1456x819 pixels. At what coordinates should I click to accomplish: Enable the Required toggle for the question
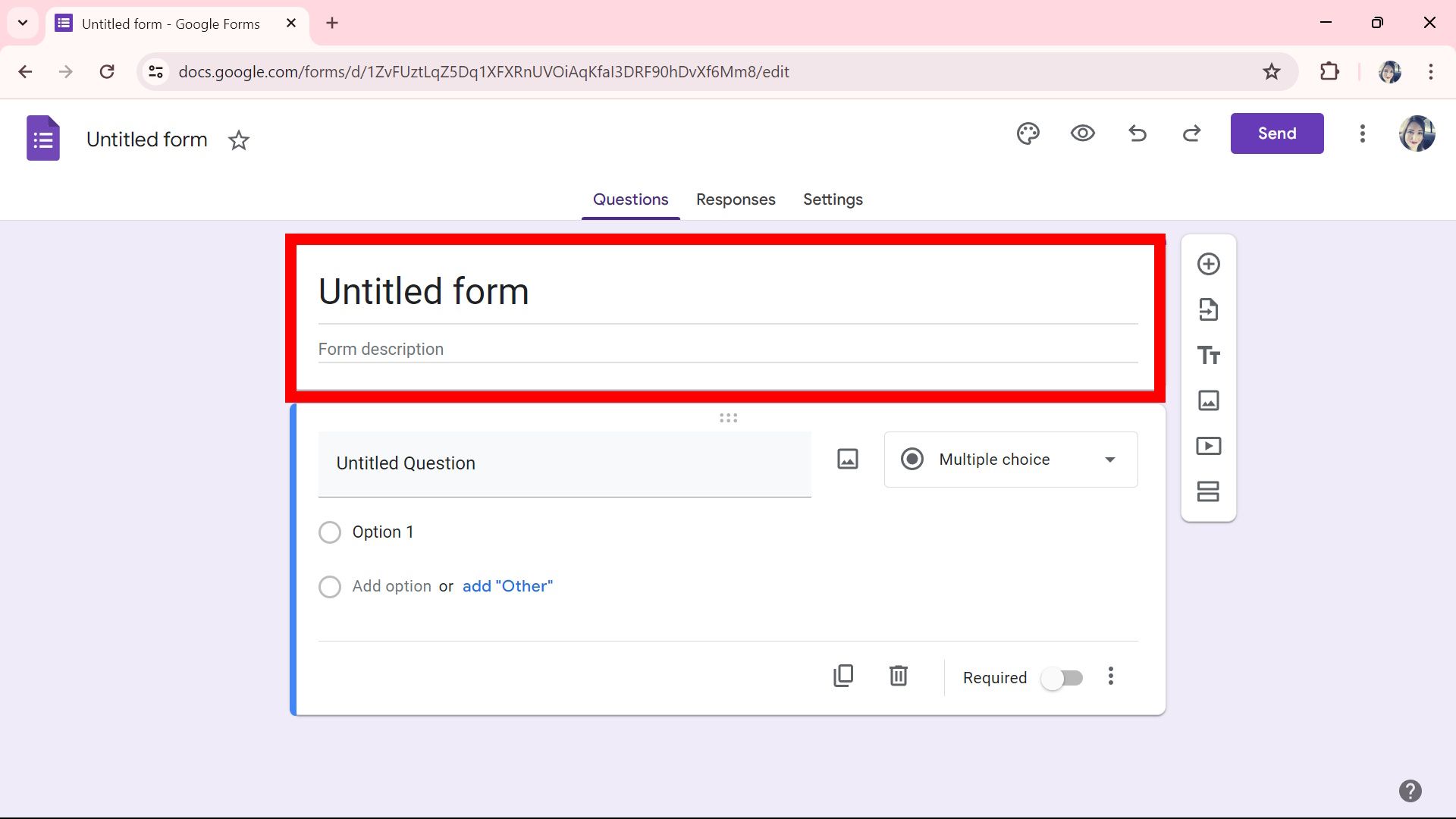(x=1061, y=678)
